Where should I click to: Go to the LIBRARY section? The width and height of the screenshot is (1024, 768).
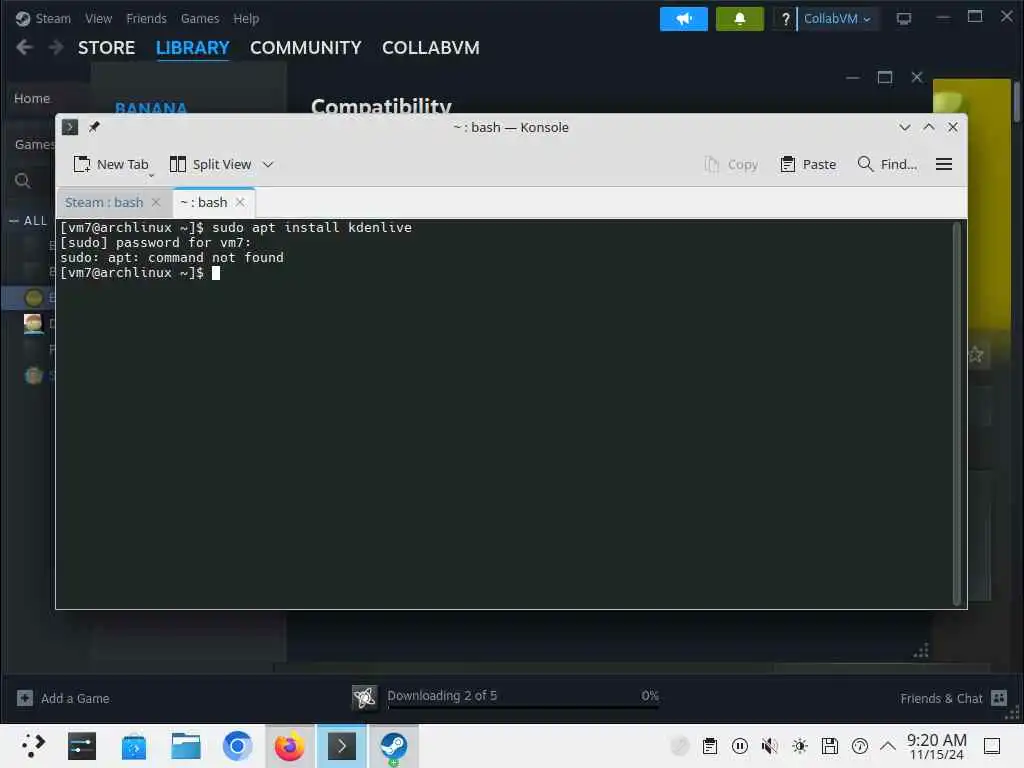193,48
